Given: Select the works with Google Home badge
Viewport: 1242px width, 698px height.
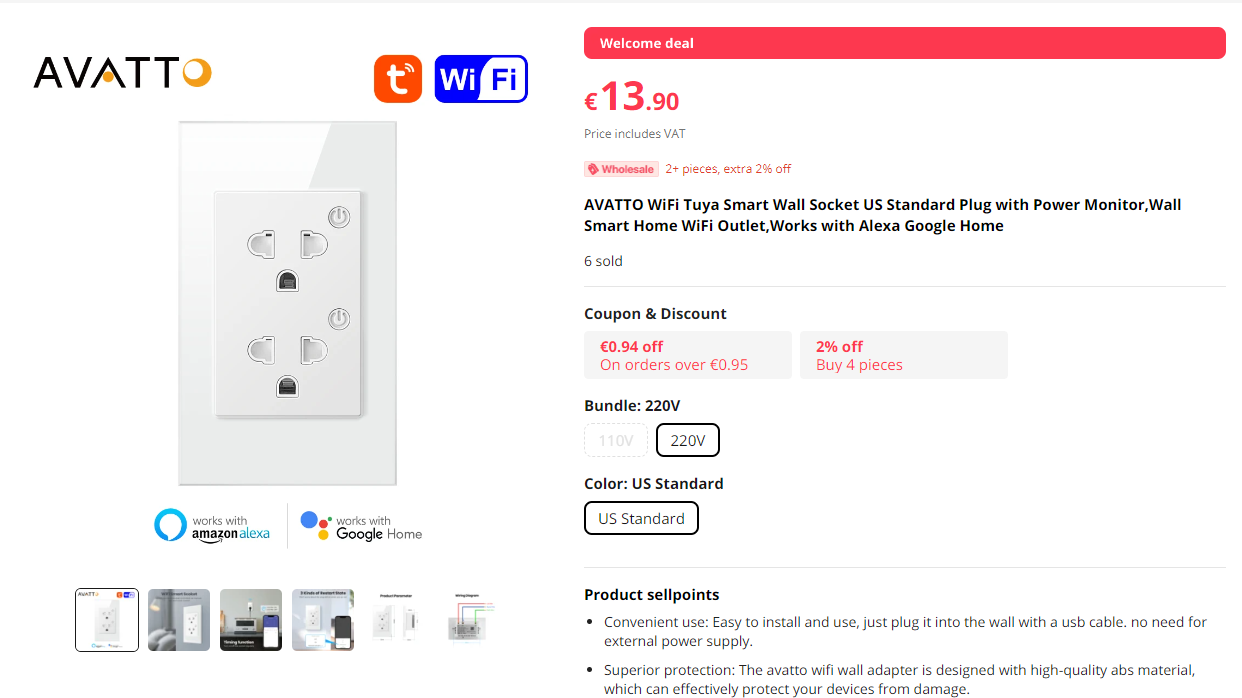Looking at the screenshot, I should (x=361, y=524).
